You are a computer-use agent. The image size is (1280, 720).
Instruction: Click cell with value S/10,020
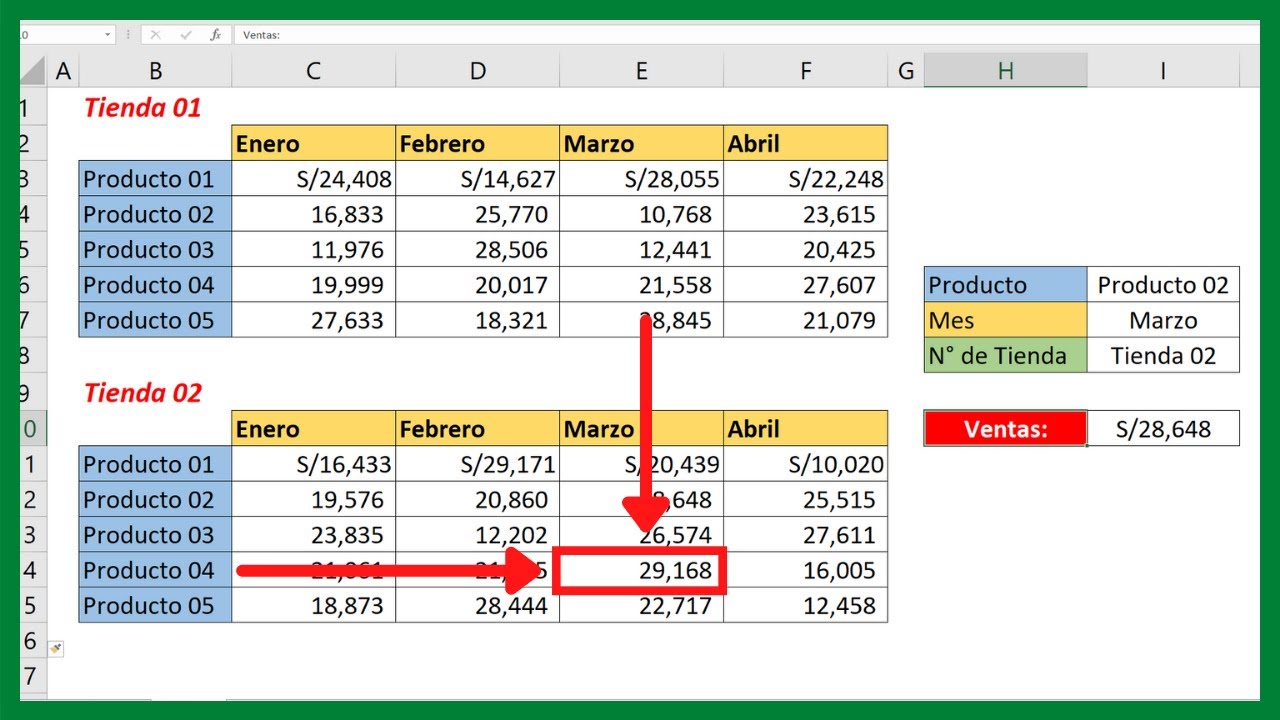[x=805, y=464]
